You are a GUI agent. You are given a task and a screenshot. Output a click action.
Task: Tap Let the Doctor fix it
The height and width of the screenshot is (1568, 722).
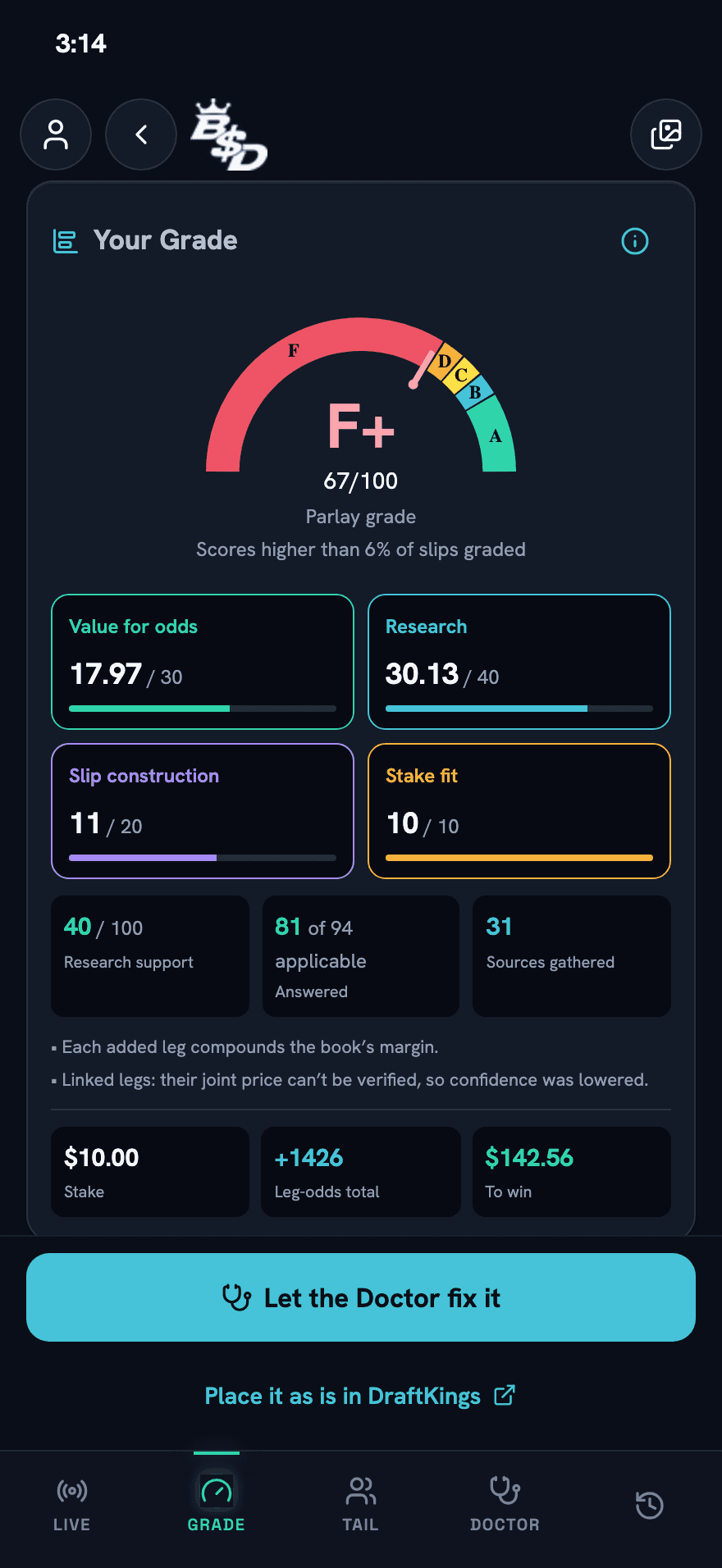tap(361, 1297)
